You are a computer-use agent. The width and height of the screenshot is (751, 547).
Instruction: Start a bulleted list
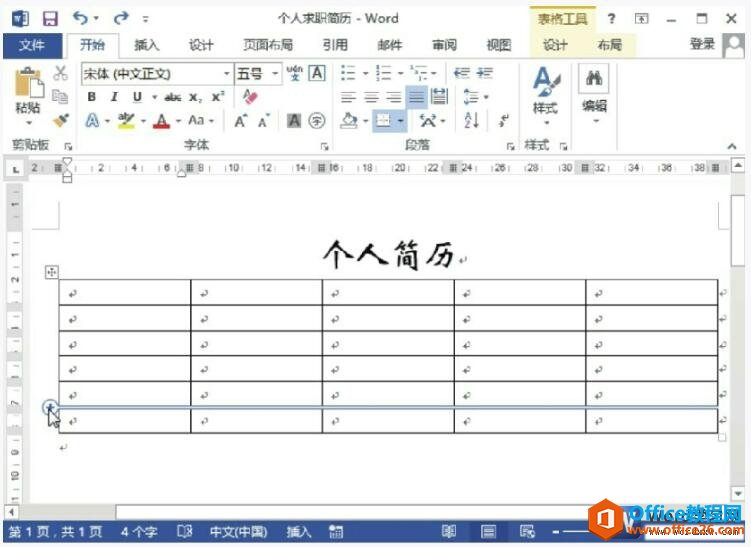[x=348, y=73]
